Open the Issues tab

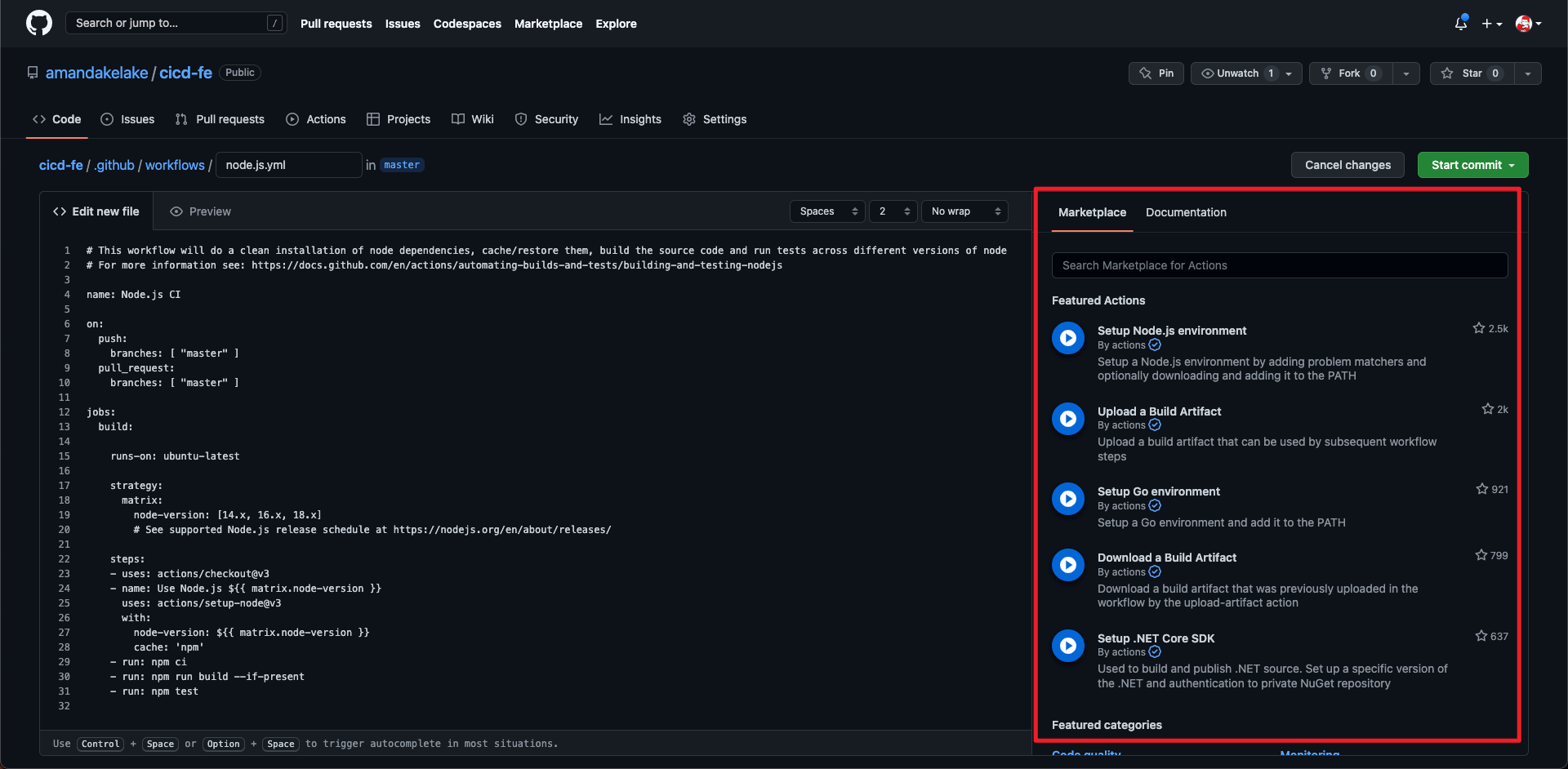127,119
